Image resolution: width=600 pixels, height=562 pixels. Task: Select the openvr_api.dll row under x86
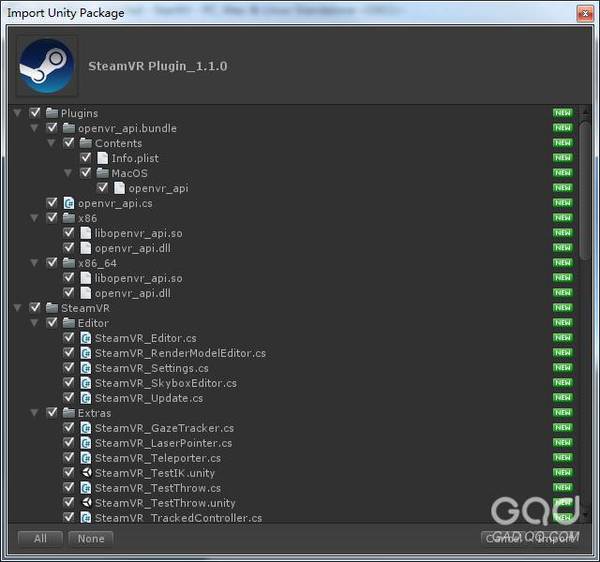(294, 248)
